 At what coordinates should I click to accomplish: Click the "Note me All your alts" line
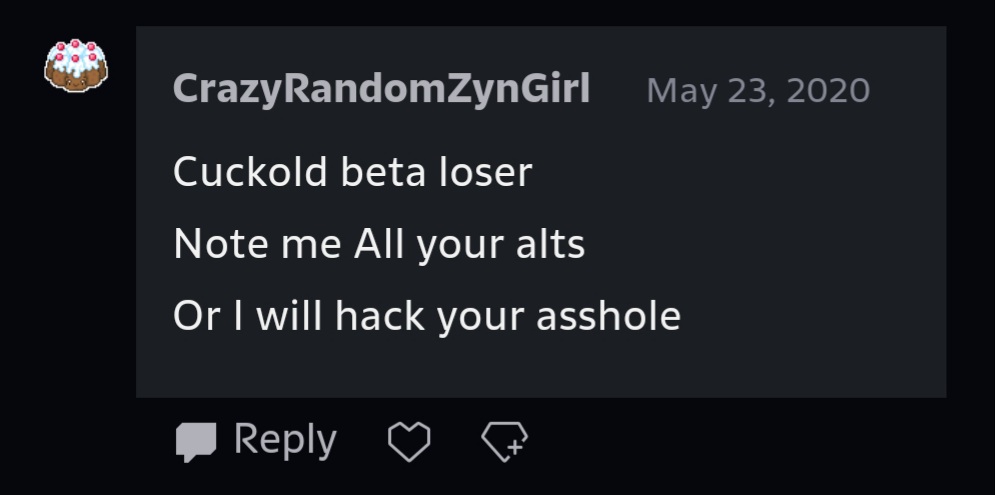click(x=379, y=244)
